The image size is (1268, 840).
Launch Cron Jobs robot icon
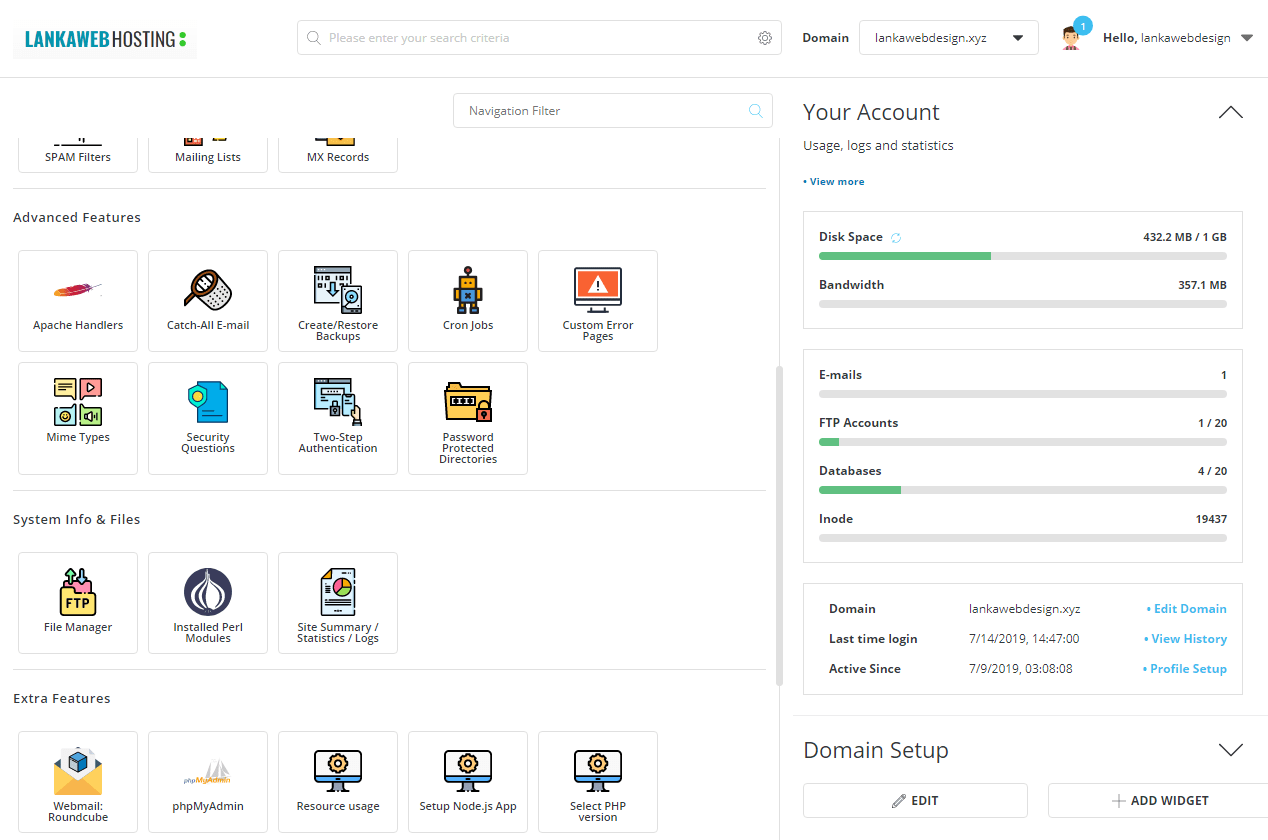[x=468, y=300]
